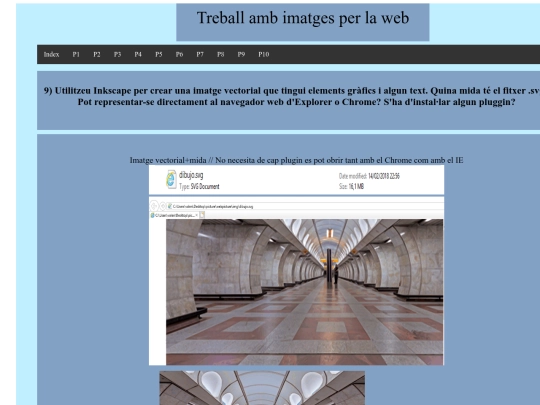Open the P7 menu link
540x405 pixels.
coord(200,54)
